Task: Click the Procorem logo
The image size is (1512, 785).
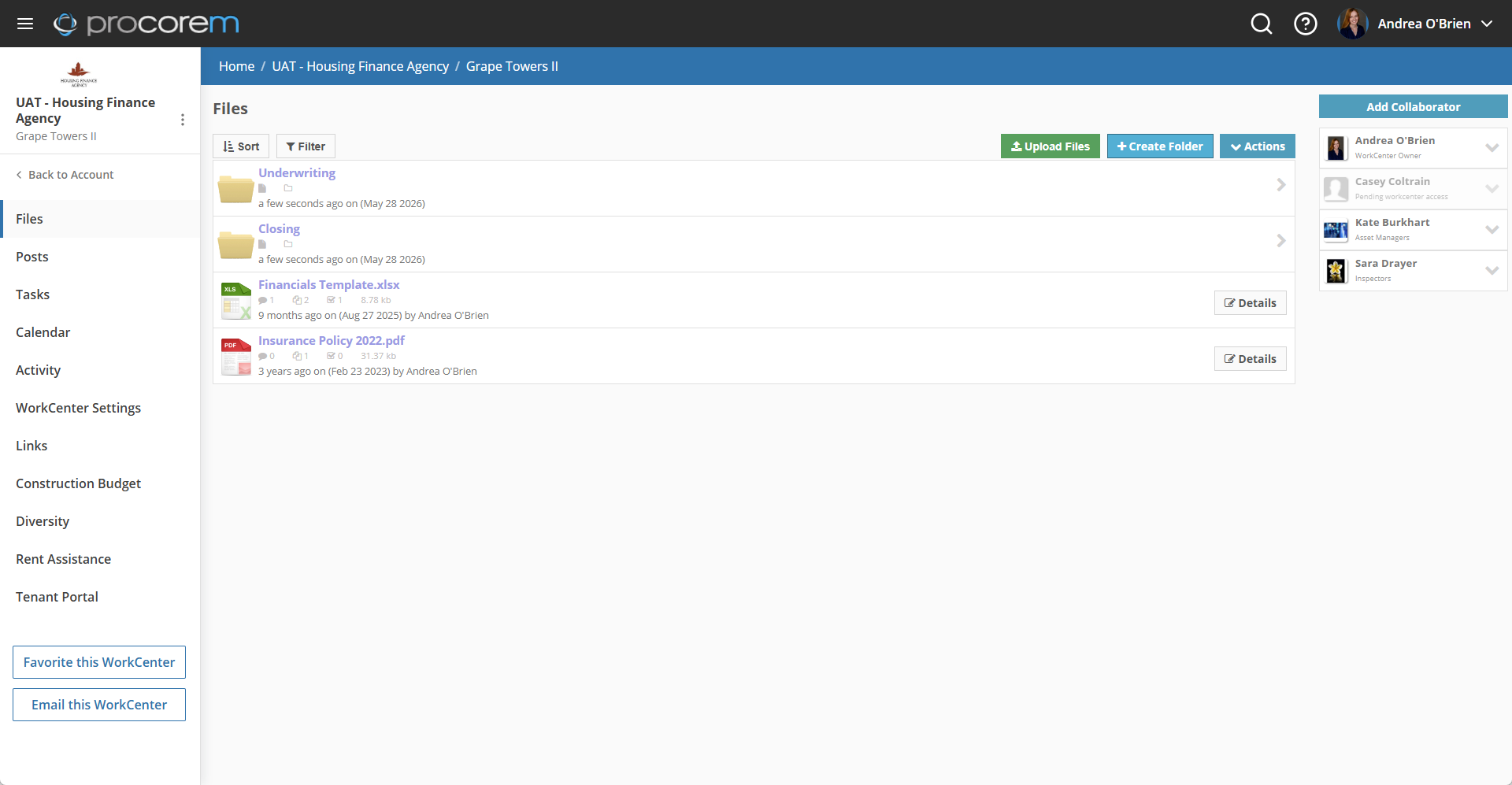Action: (x=146, y=24)
